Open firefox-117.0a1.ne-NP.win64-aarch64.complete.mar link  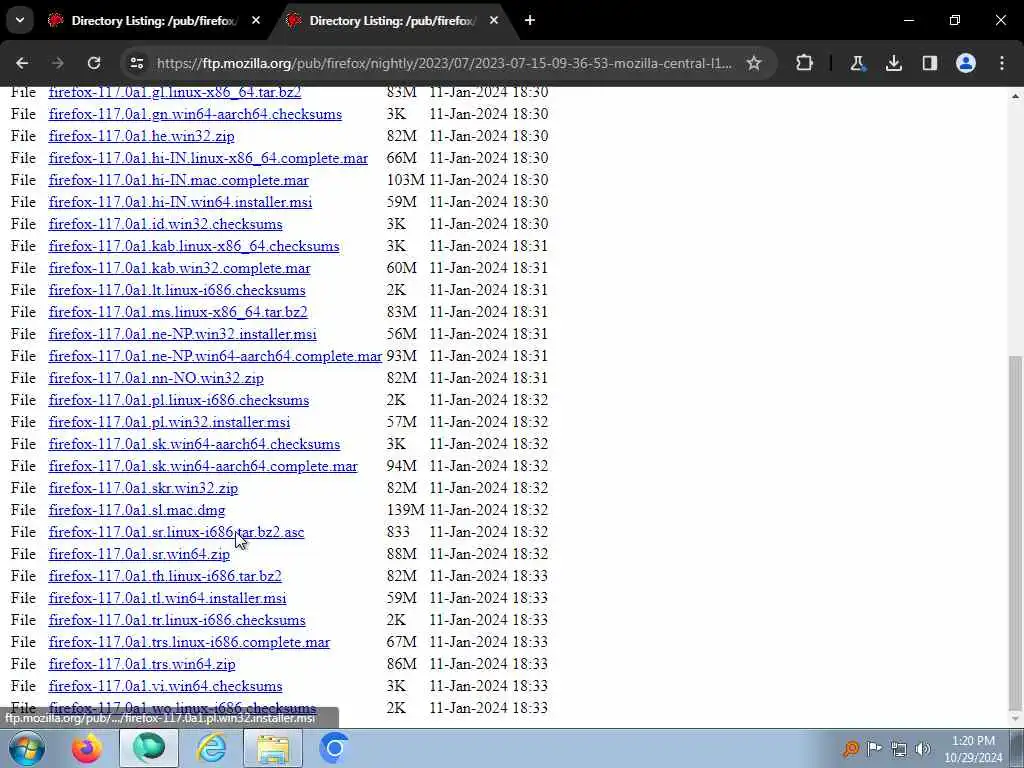pyautogui.click(x=216, y=357)
